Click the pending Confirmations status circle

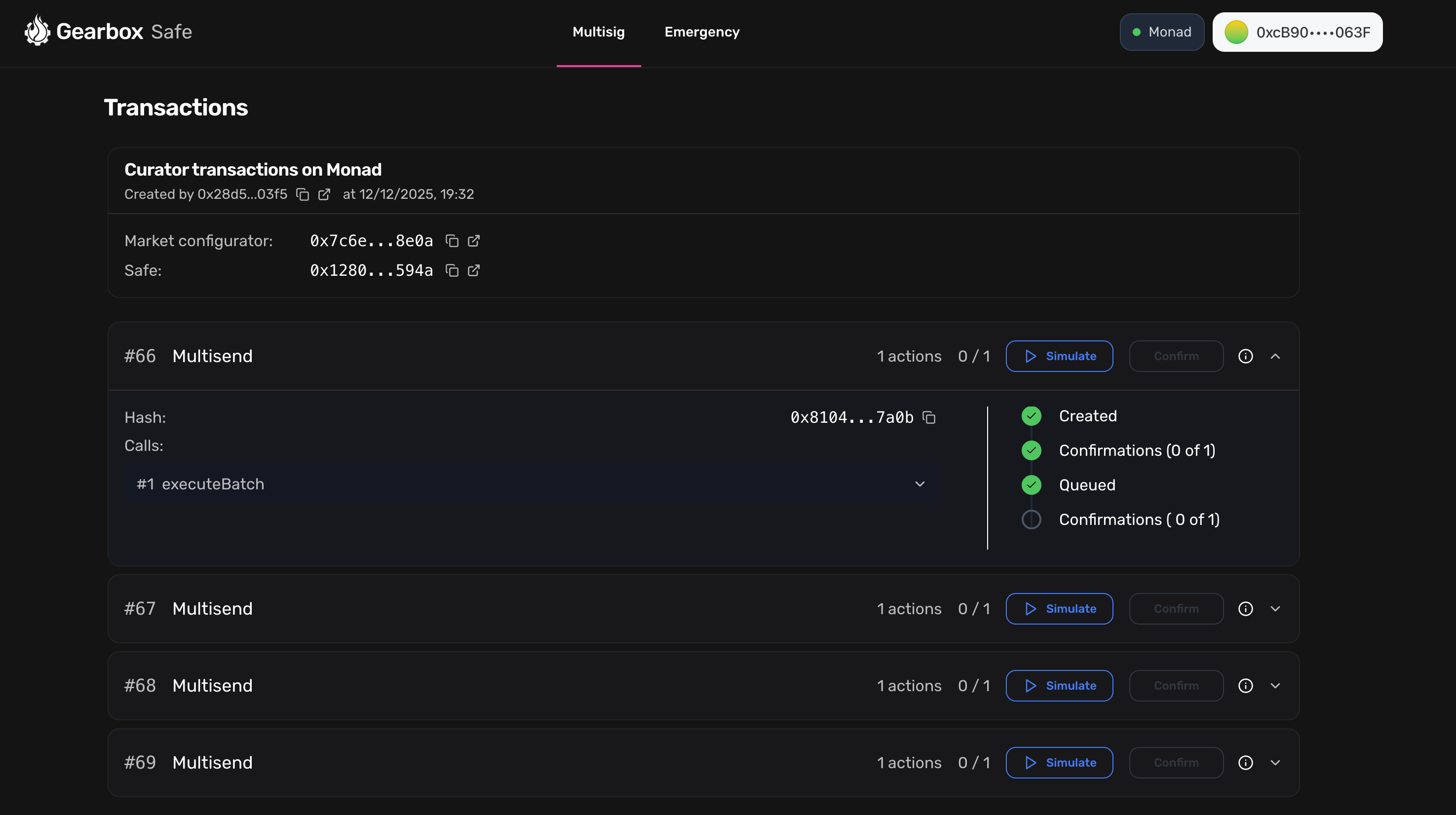click(1031, 519)
